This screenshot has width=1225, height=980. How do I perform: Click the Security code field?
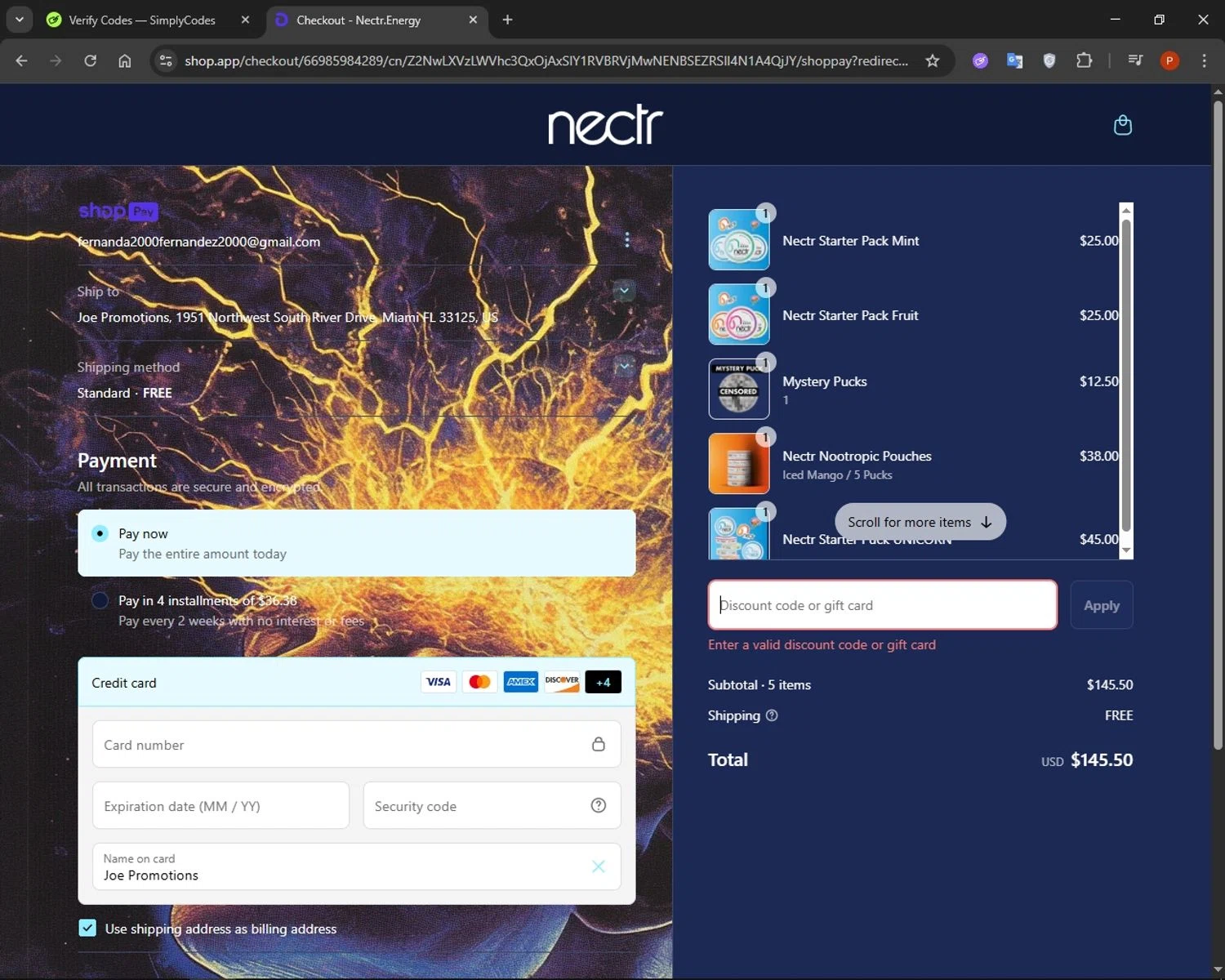(x=492, y=805)
